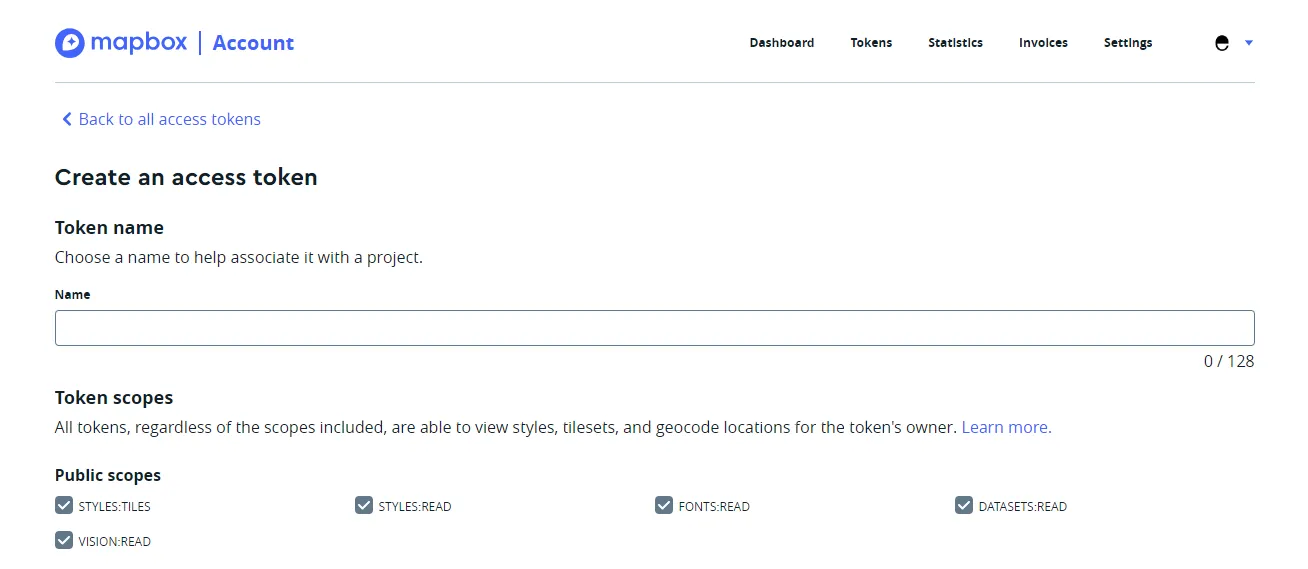Uncheck the STYLES:READ scope
The height and width of the screenshot is (569, 1308).
[x=364, y=505]
